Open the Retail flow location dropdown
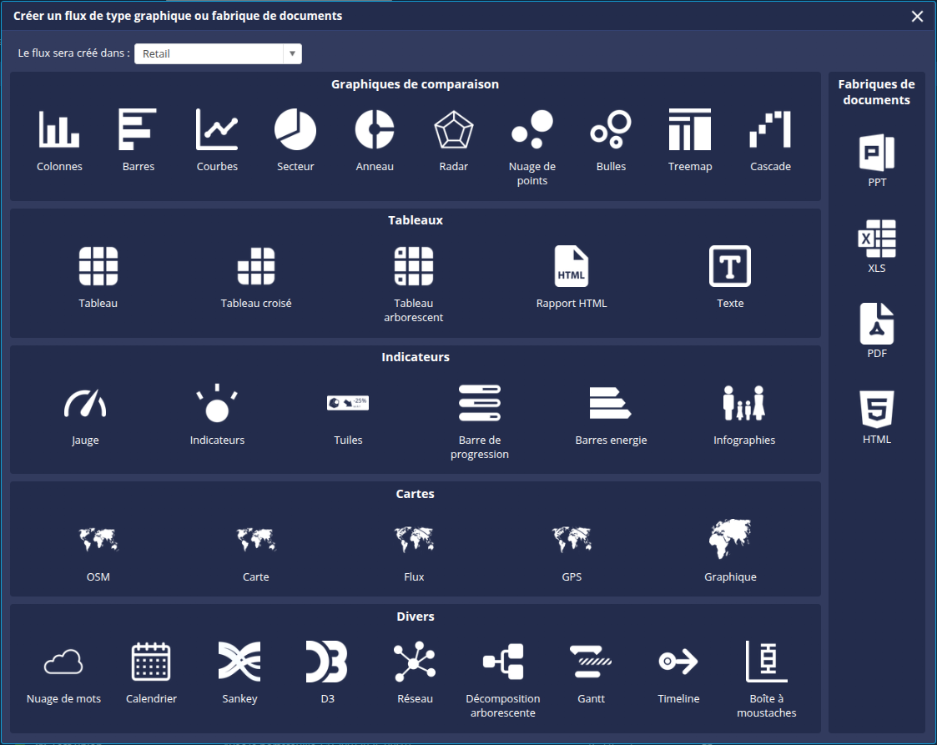This screenshot has height=745, width=937. pos(218,54)
